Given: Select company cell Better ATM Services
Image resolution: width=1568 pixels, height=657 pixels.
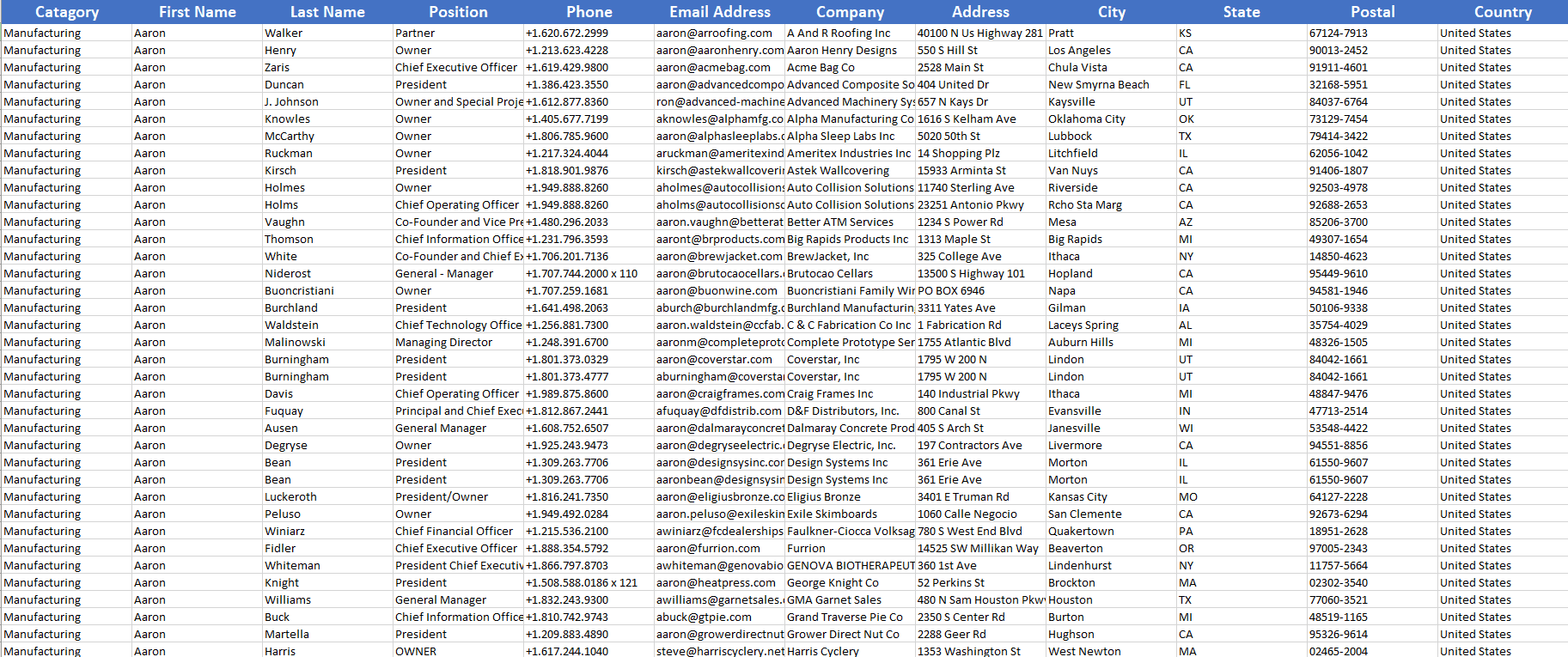Looking at the screenshot, I should click(850, 222).
